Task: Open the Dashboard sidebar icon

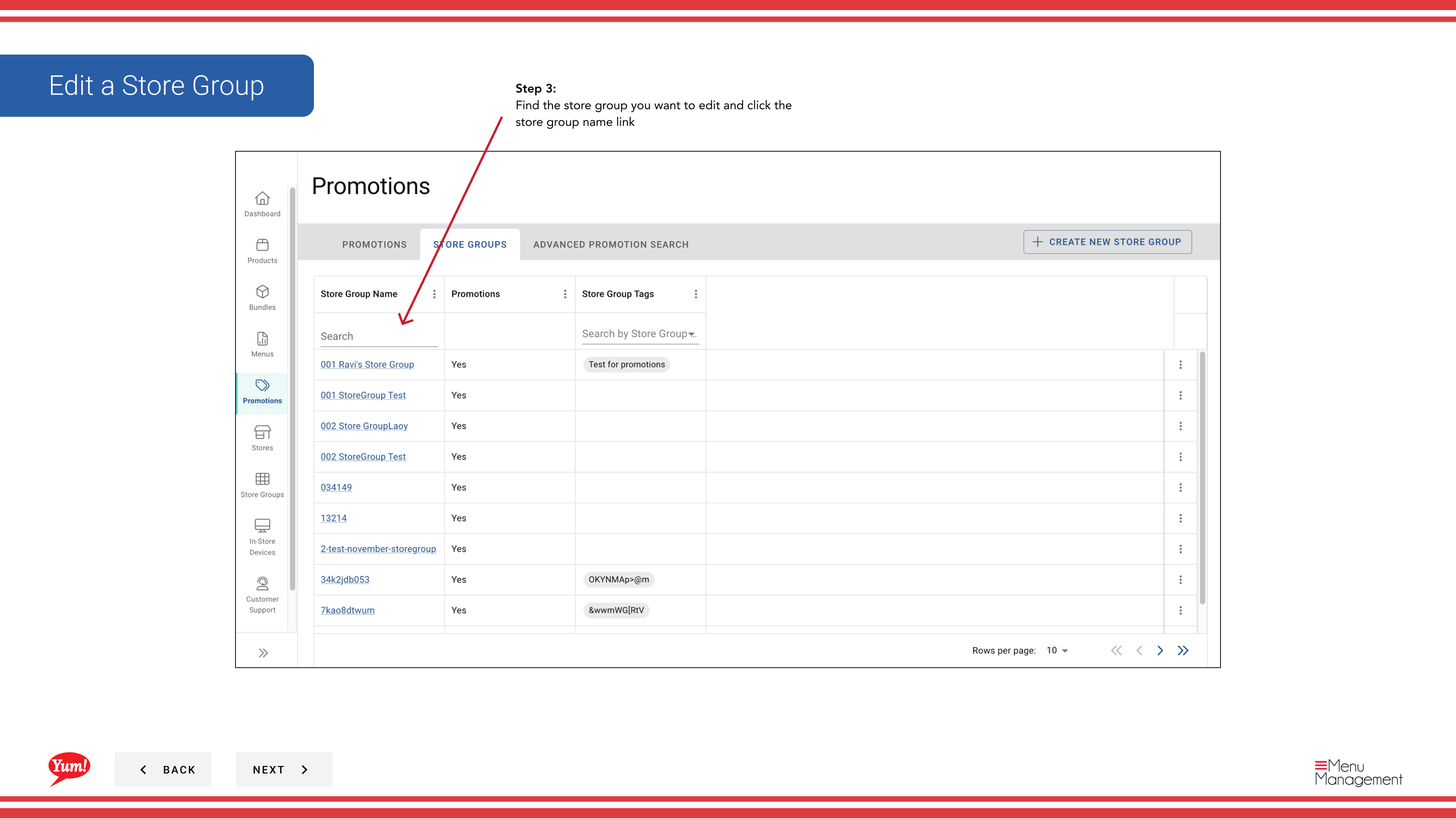Action: tap(262, 198)
